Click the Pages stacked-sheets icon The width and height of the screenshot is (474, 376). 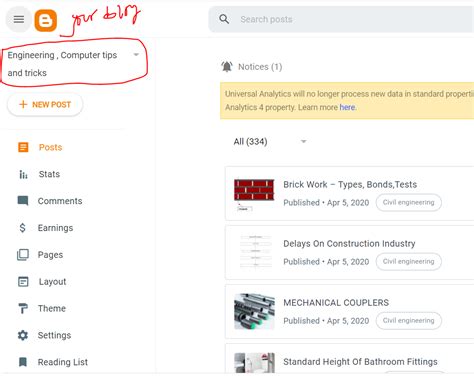point(23,255)
